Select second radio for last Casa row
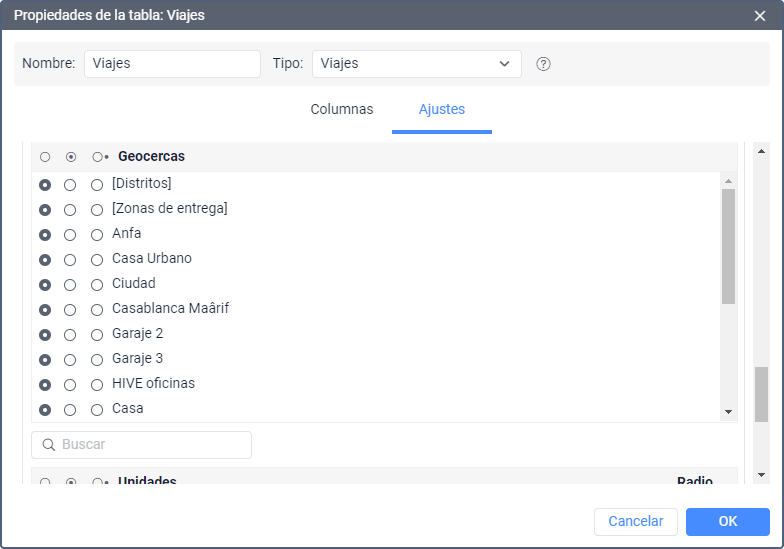 coord(70,410)
